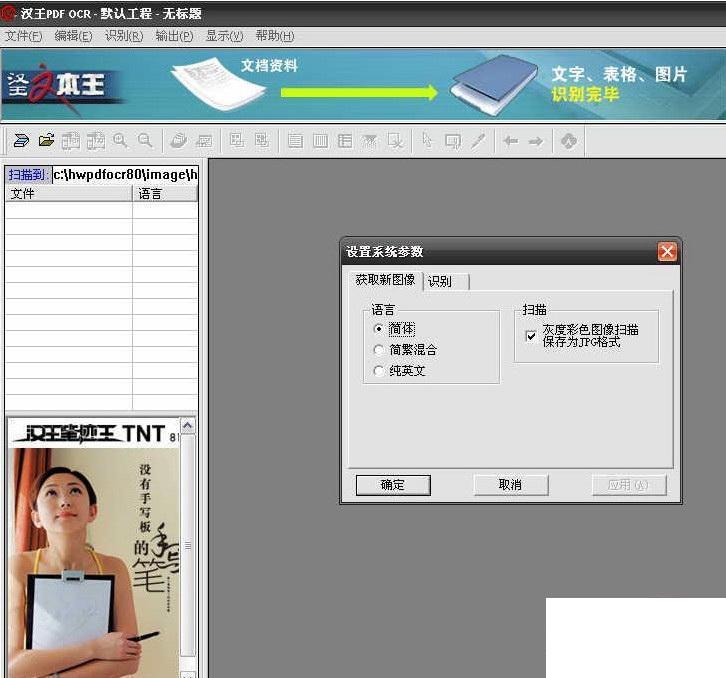Click the 应用(A) button
The image size is (726, 678).
pos(629,485)
